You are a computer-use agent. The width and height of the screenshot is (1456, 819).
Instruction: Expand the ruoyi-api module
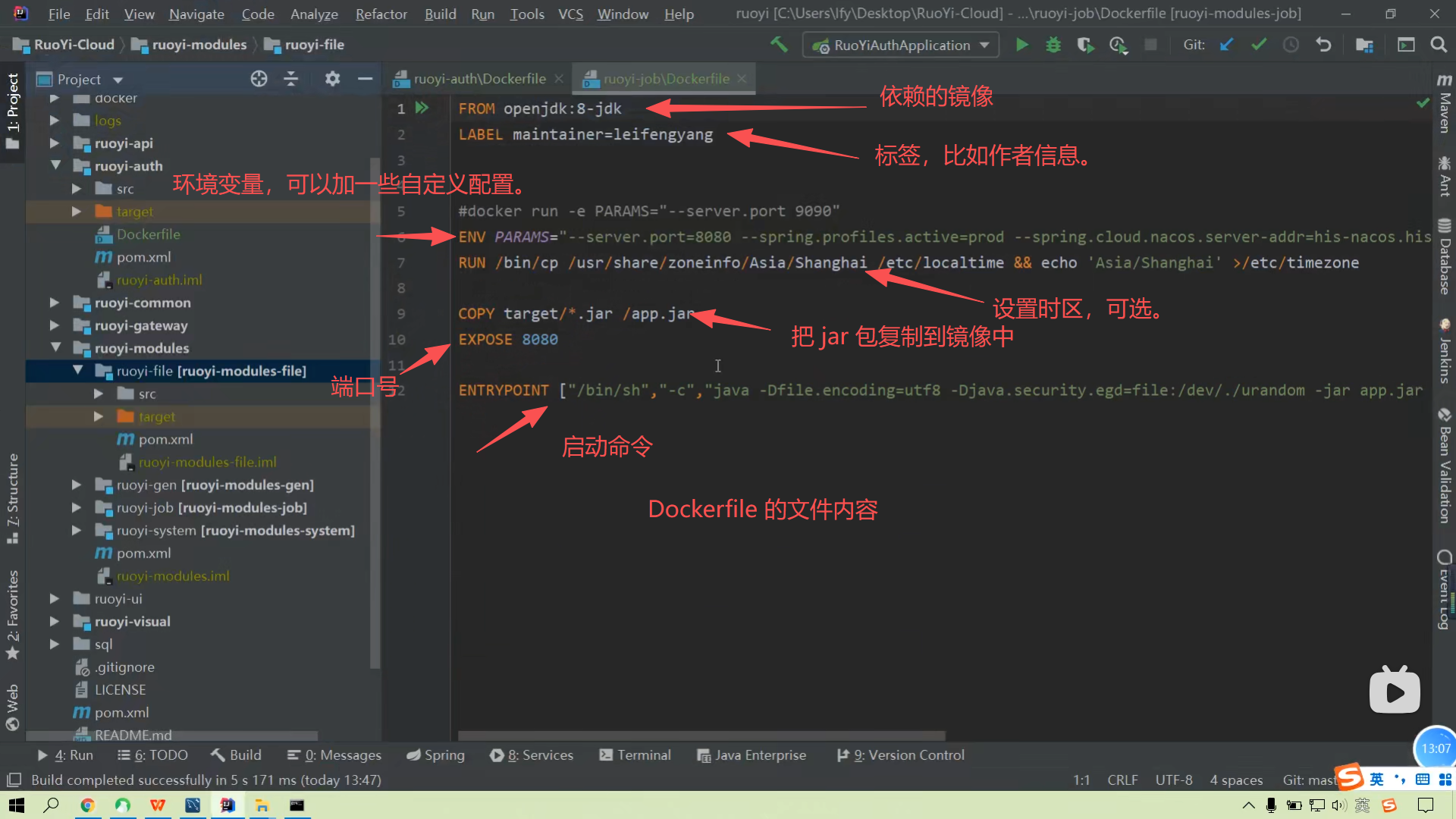pyautogui.click(x=55, y=143)
